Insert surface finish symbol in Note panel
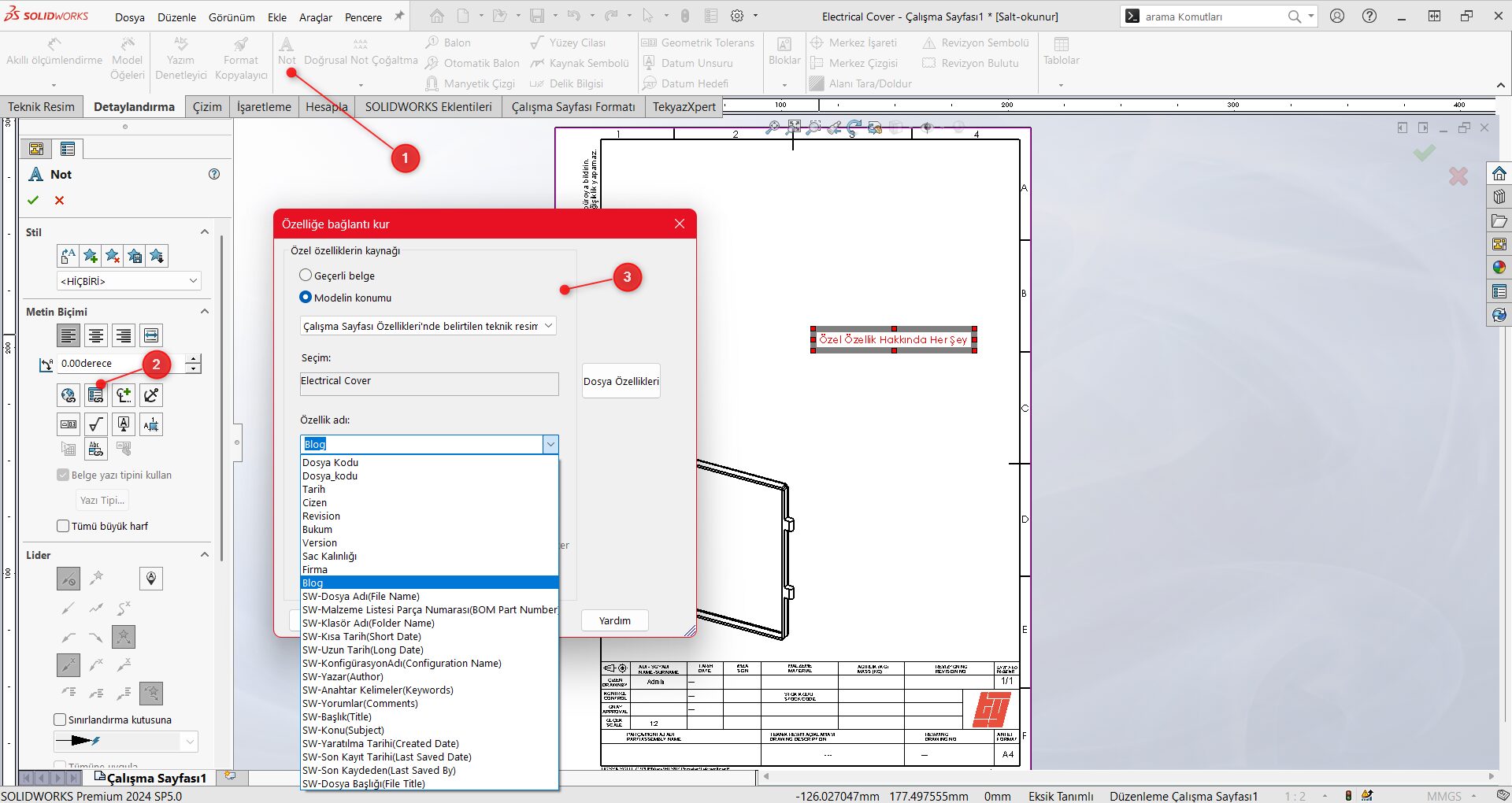The width and height of the screenshot is (1512, 803). (x=96, y=425)
